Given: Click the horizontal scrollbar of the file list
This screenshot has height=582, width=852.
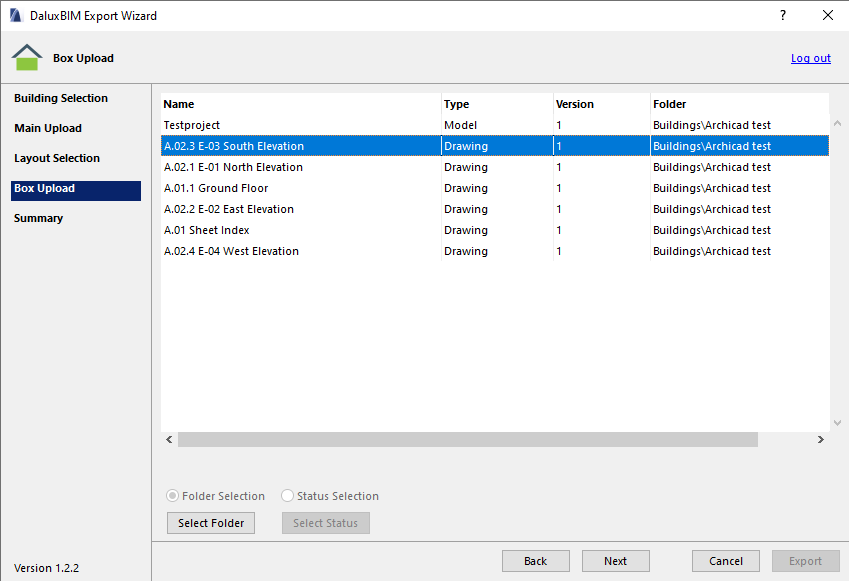Looking at the screenshot, I should click(x=467, y=440).
